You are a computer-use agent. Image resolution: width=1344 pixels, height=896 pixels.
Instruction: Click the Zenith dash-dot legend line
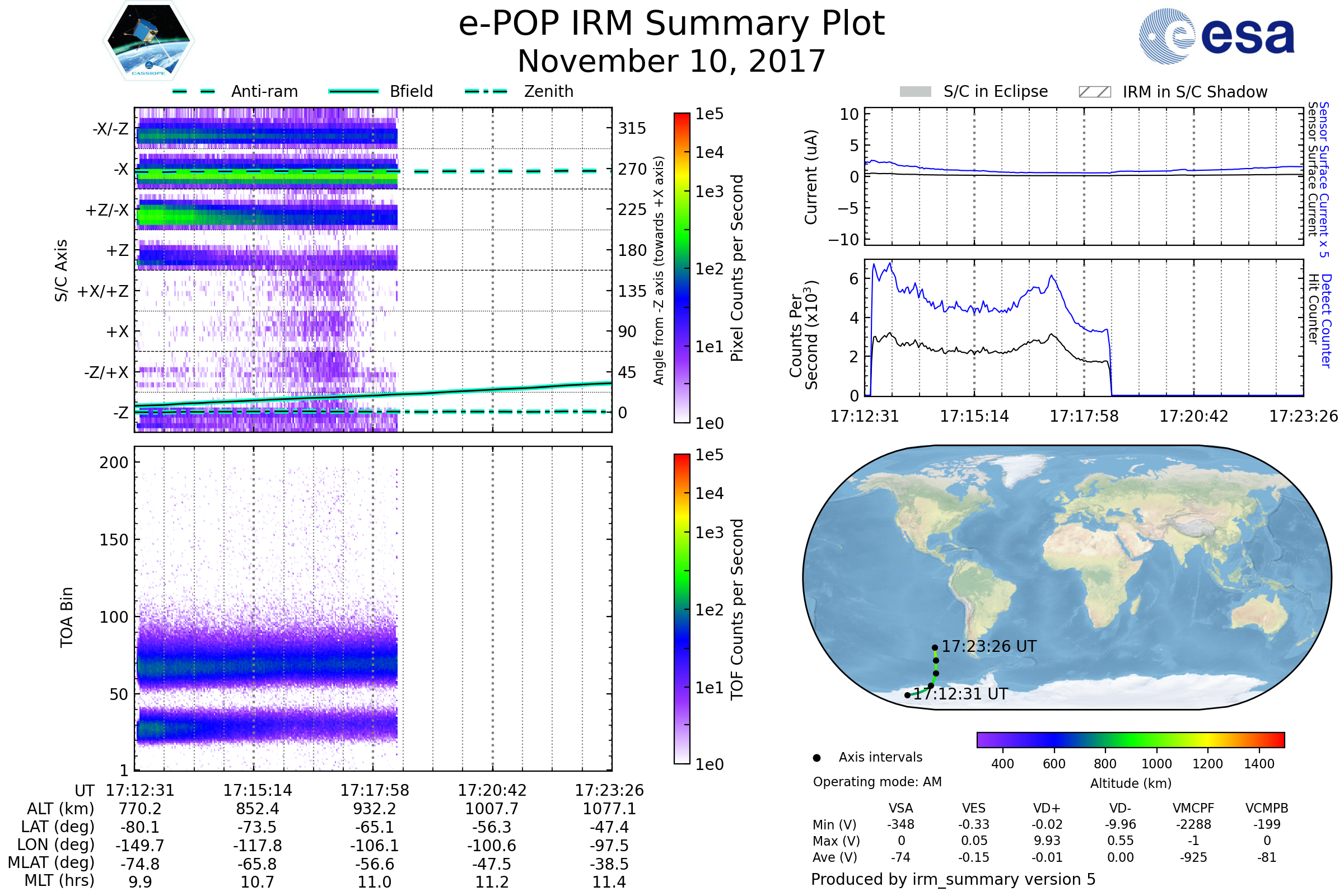486,91
